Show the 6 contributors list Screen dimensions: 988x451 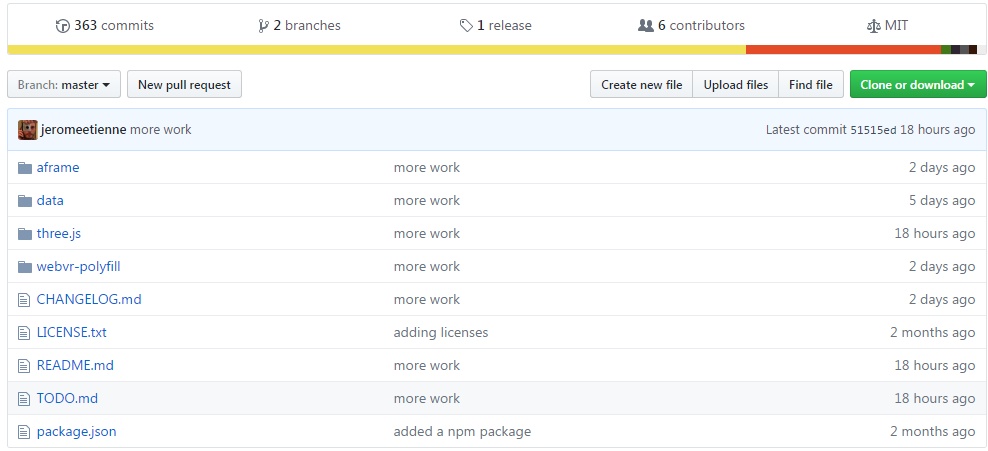pos(691,26)
